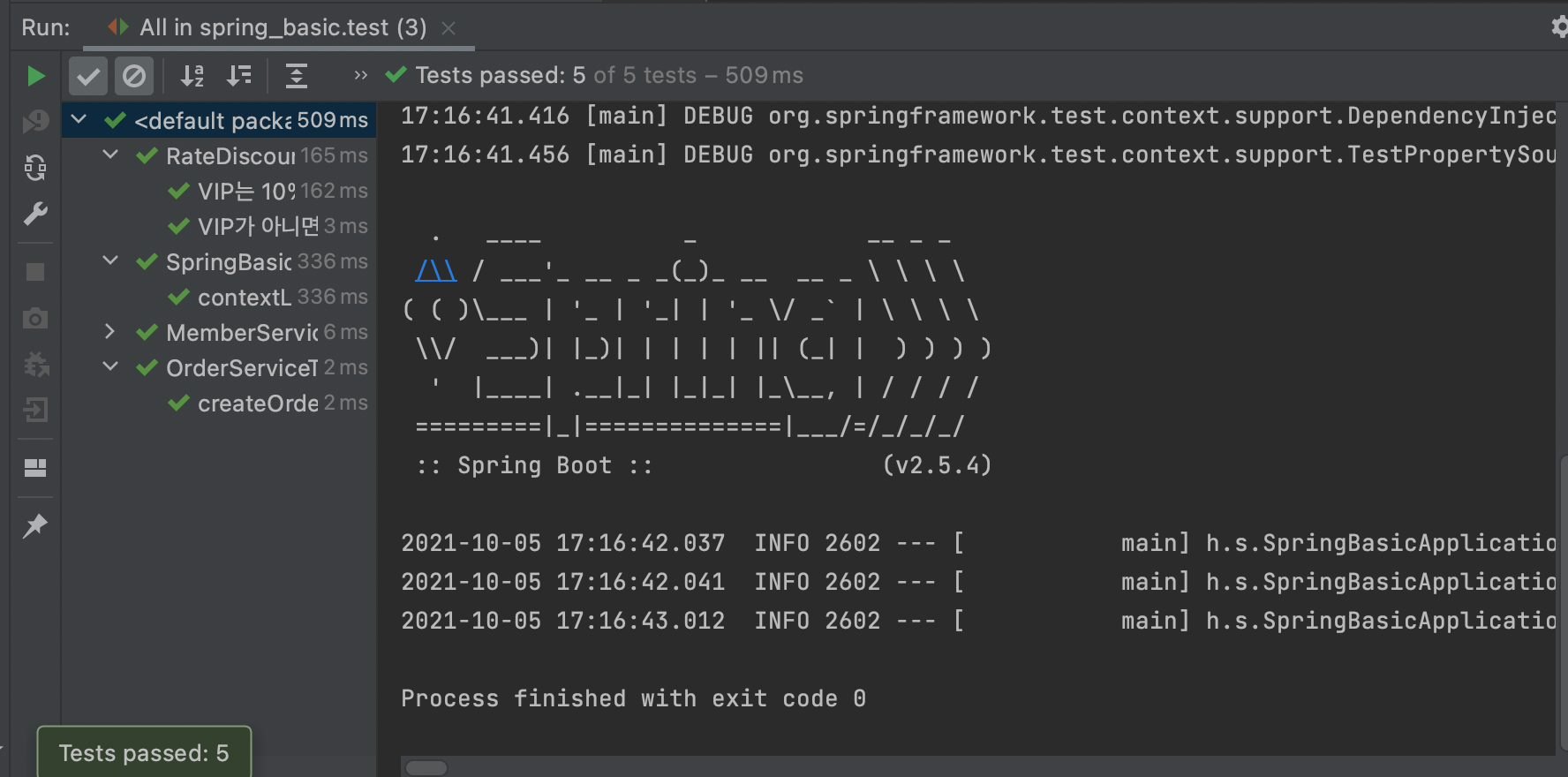
Task: Toggle the layout icon in left sidebar
Action: point(35,467)
